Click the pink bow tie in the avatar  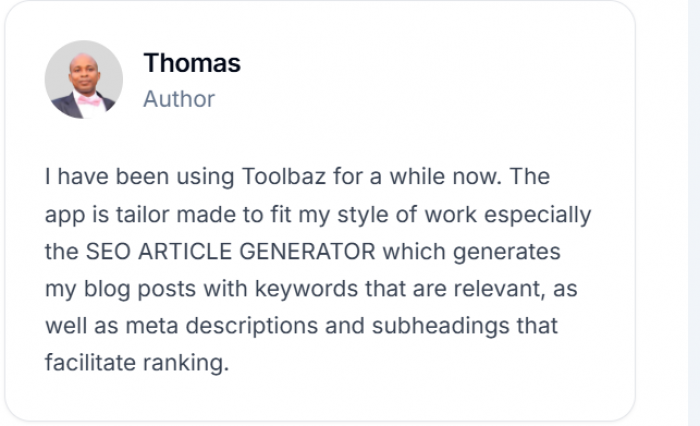pyautogui.click(x=90, y=101)
